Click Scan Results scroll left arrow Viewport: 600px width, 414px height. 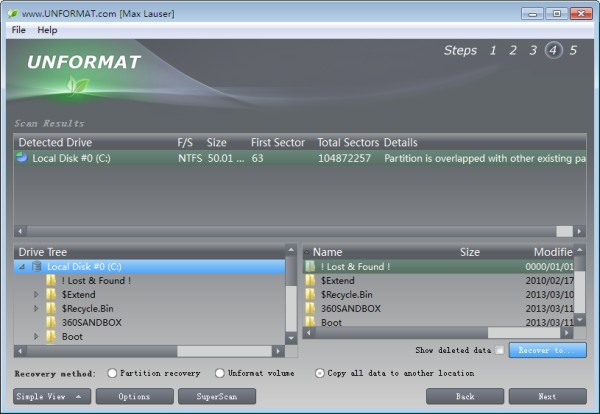point(20,231)
